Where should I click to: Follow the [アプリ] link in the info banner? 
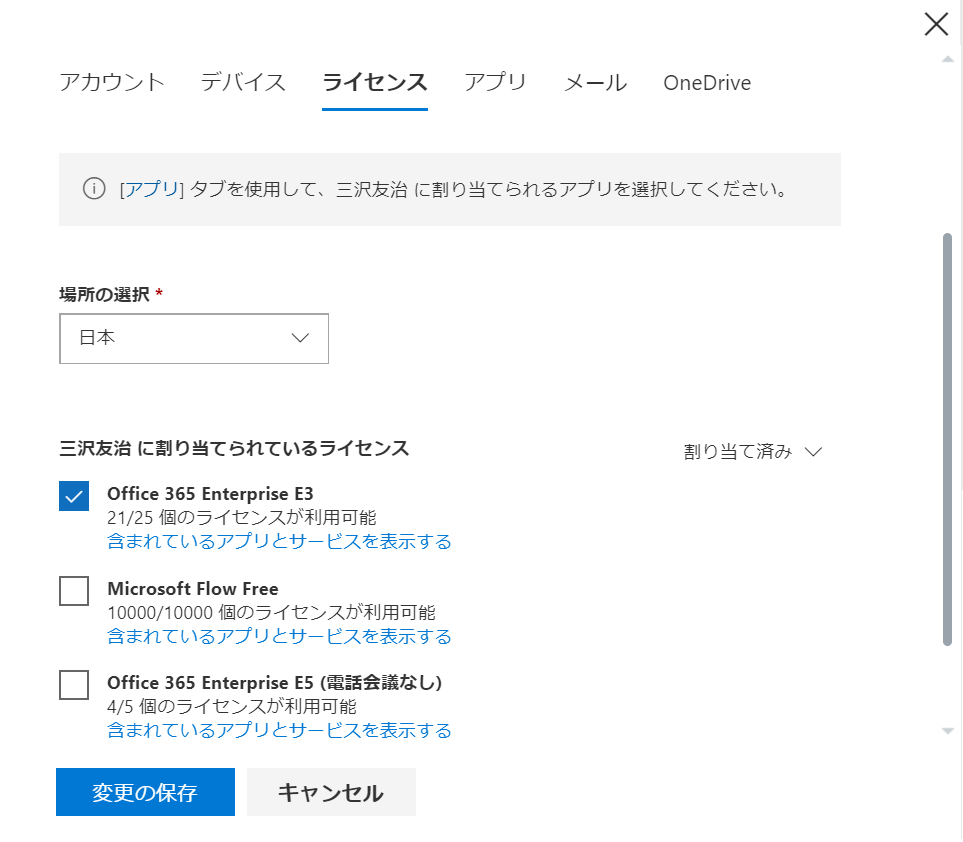click(x=152, y=189)
